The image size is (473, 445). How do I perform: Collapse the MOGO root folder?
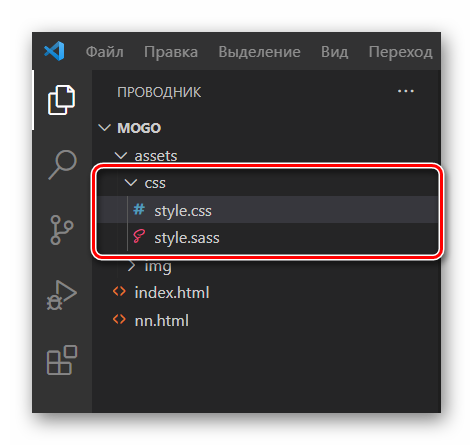point(105,128)
